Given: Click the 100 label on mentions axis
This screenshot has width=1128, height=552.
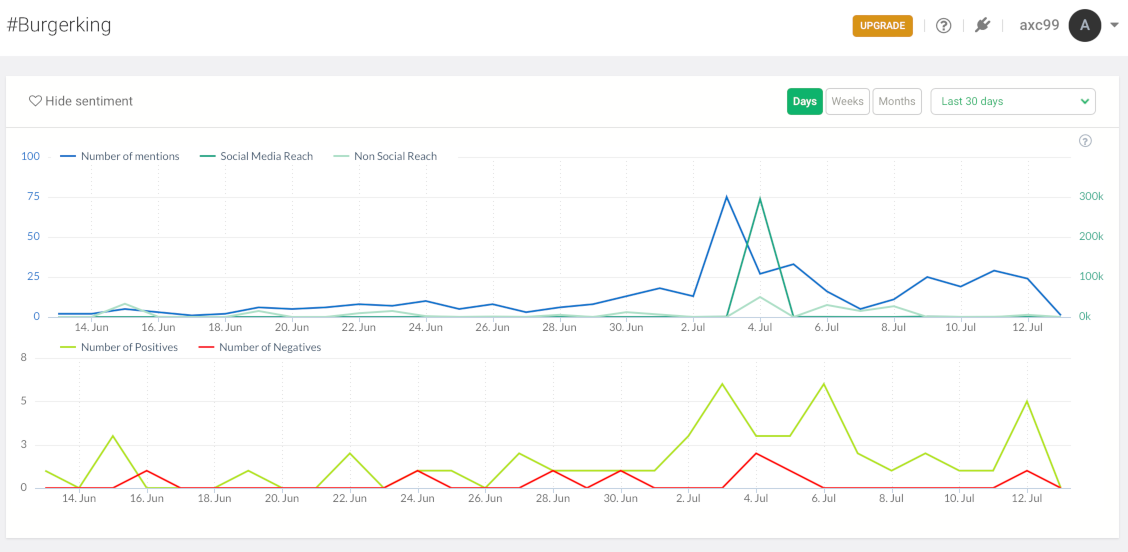Looking at the screenshot, I should pos(30,156).
